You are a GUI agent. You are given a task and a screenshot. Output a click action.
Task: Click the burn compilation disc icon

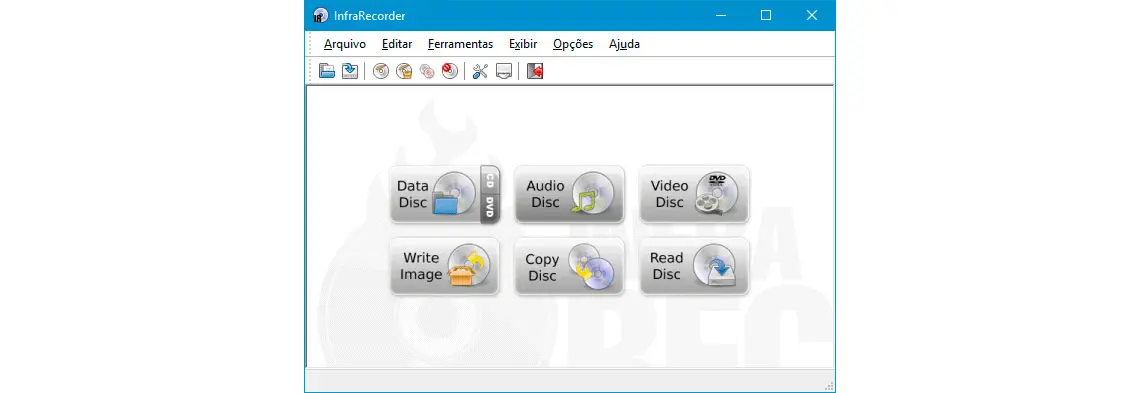pyautogui.click(x=381, y=70)
